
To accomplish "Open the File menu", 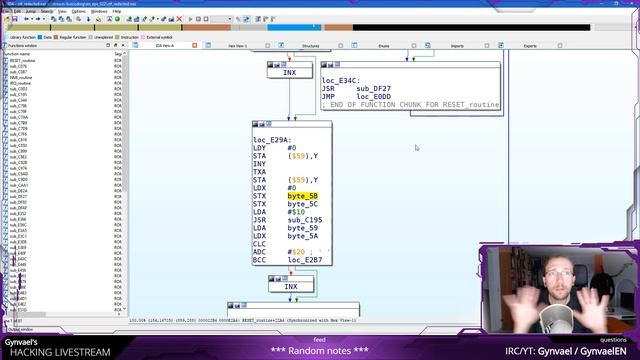I will (x=6, y=11).
